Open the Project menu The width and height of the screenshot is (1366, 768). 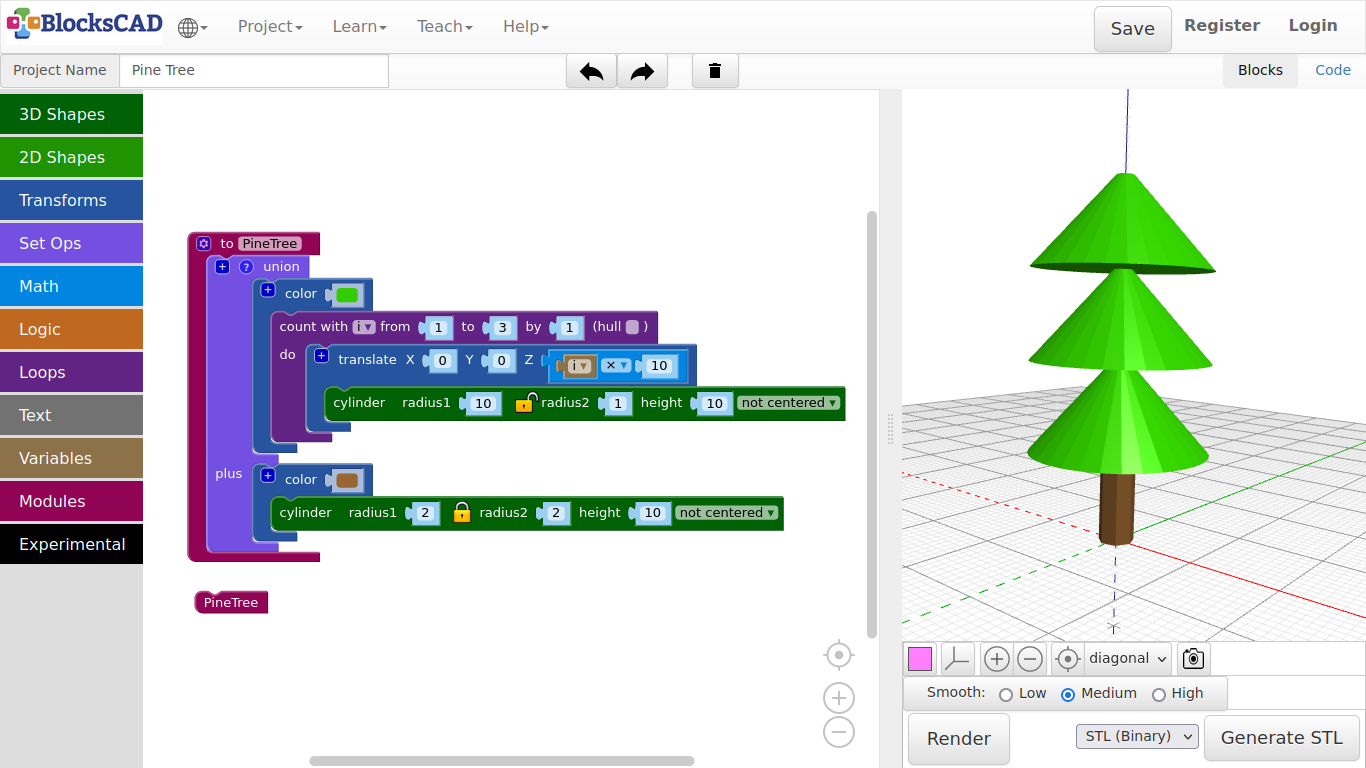(269, 27)
